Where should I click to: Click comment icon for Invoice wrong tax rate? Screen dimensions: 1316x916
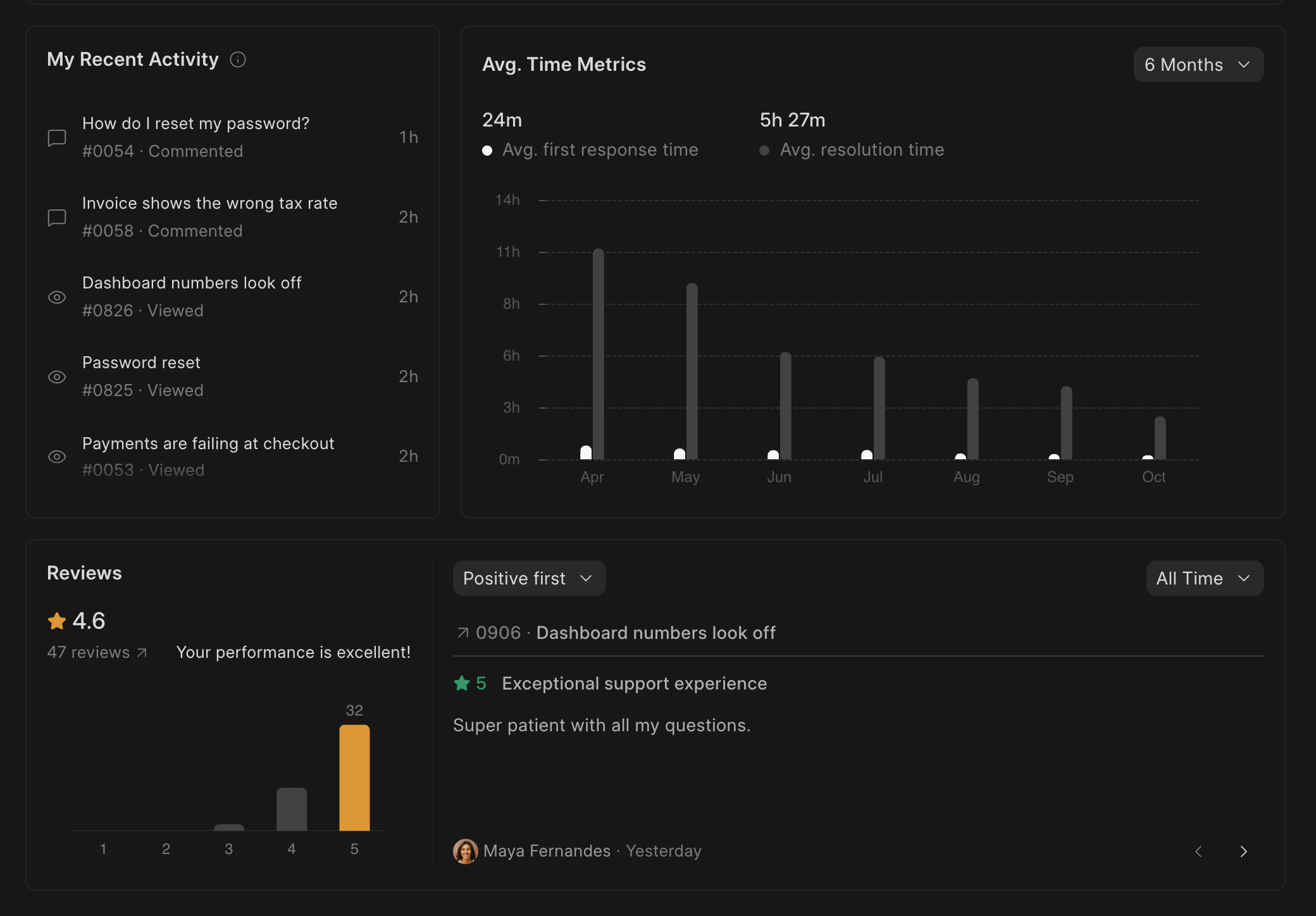(57, 217)
